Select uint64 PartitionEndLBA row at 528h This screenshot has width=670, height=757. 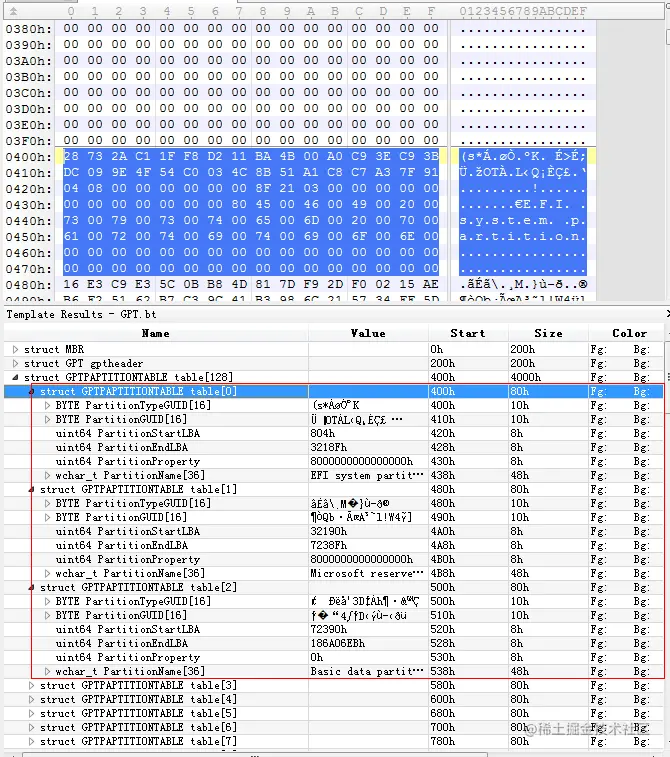(x=334, y=643)
